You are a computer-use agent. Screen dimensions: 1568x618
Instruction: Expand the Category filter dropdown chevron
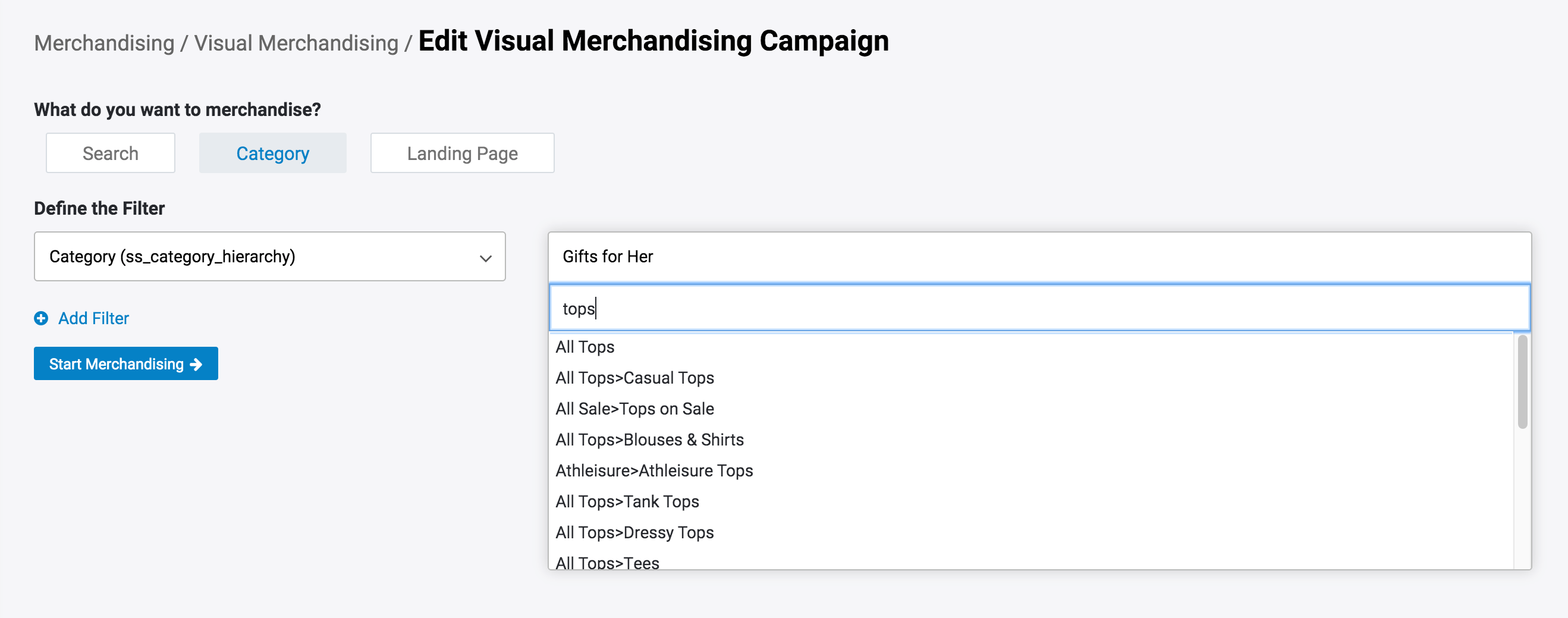(485, 258)
